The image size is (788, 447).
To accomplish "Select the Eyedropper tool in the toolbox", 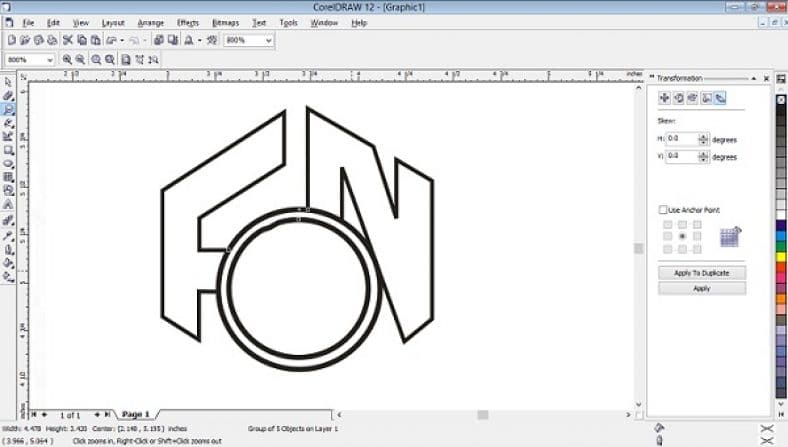I will pyautogui.click(x=8, y=235).
